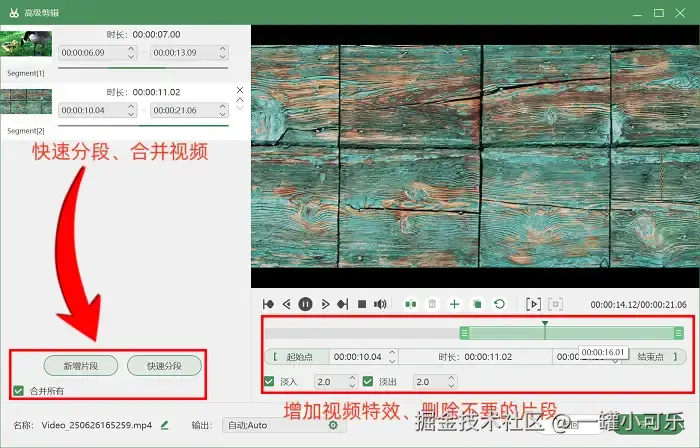
Task: Step back one frame
Action: (287, 304)
